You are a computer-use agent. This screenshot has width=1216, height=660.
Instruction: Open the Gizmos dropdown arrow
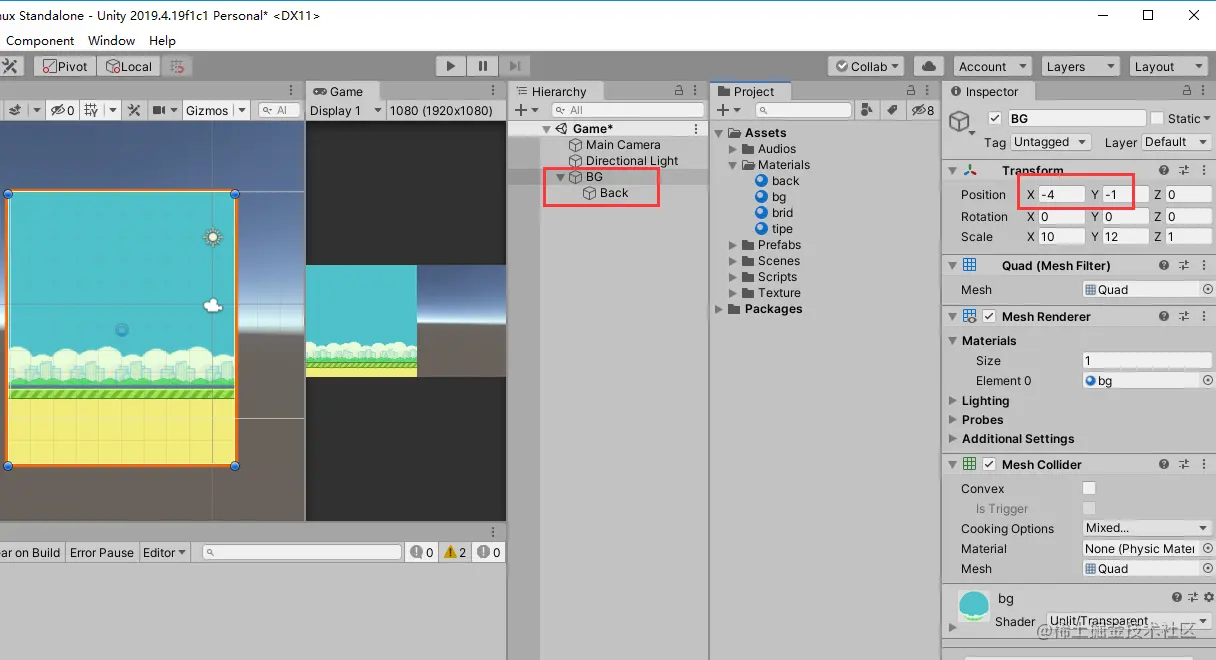[242, 110]
